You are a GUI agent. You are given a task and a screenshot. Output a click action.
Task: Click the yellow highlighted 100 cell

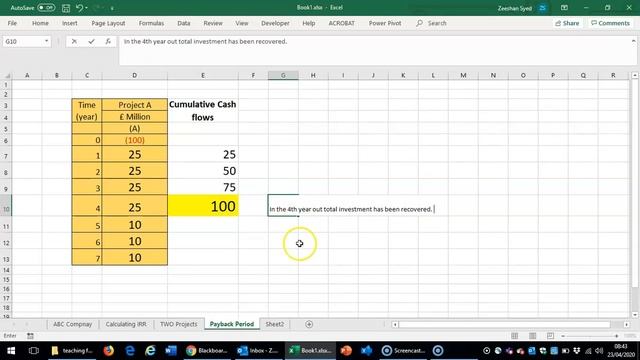203,206
